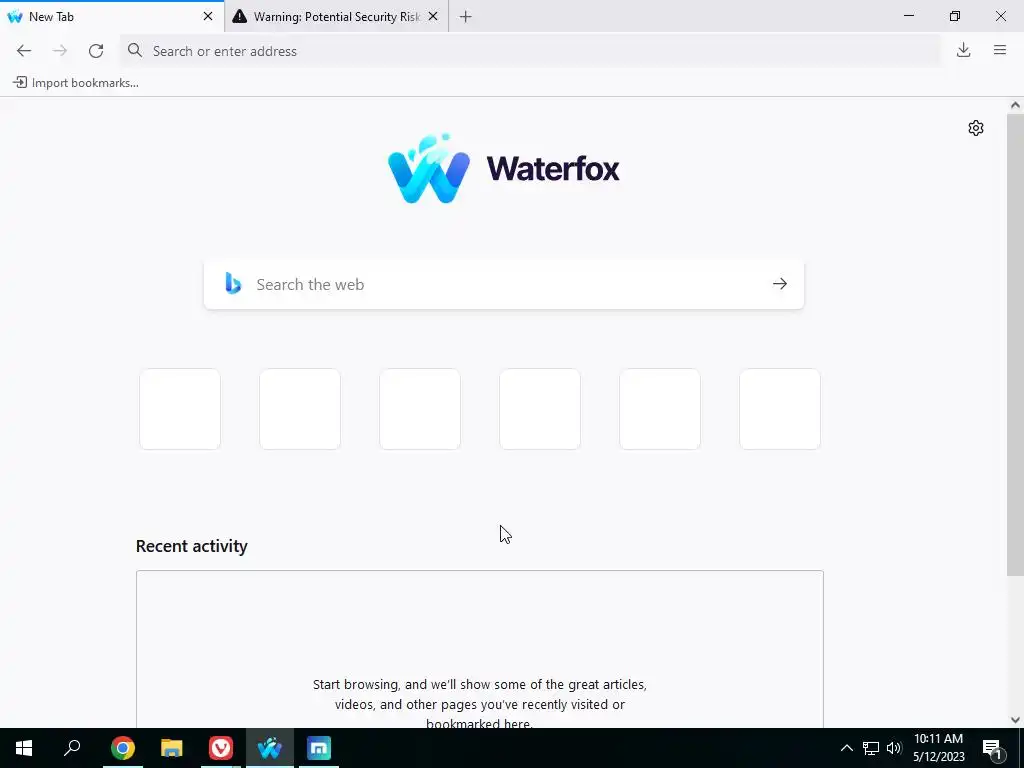Click the volume speaker tray icon
The image size is (1024, 768).
[x=894, y=748]
